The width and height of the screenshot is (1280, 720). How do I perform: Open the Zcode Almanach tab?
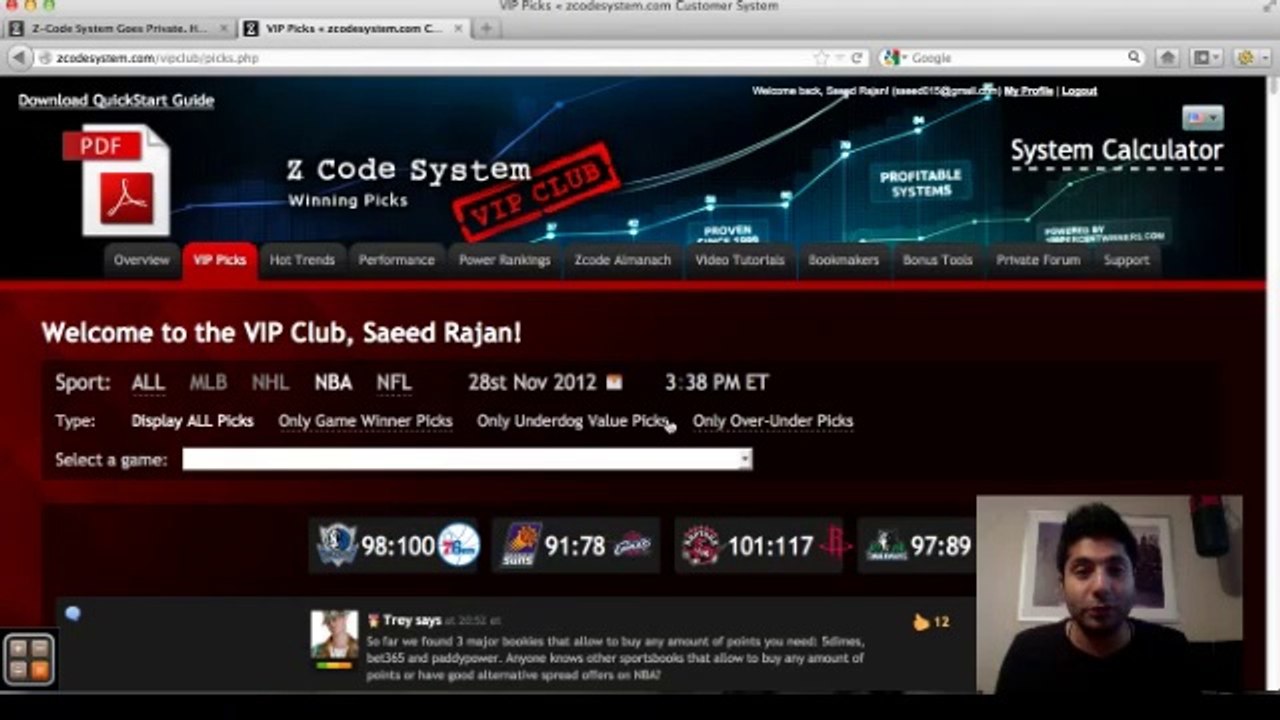click(x=623, y=260)
